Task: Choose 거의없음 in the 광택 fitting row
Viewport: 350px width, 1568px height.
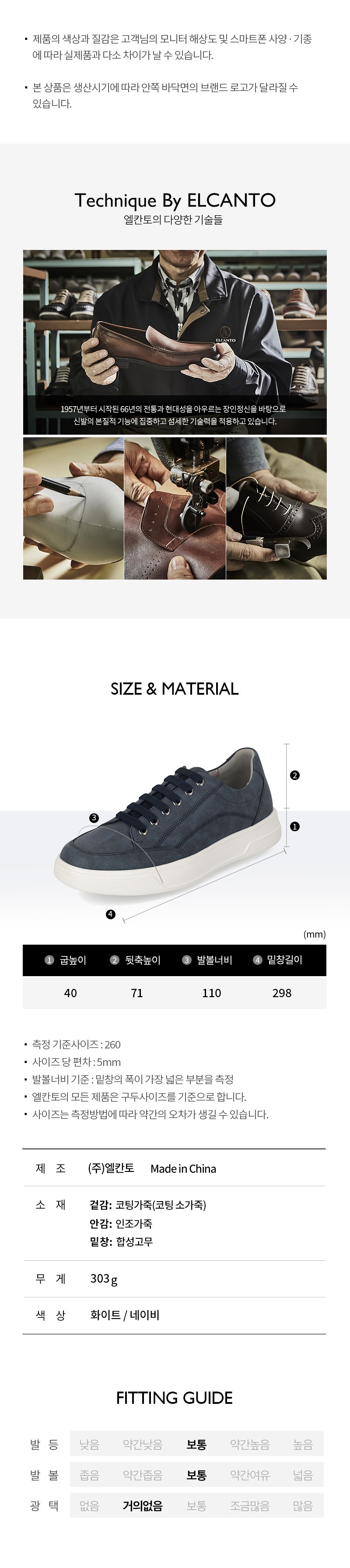Action: [x=143, y=1506]
